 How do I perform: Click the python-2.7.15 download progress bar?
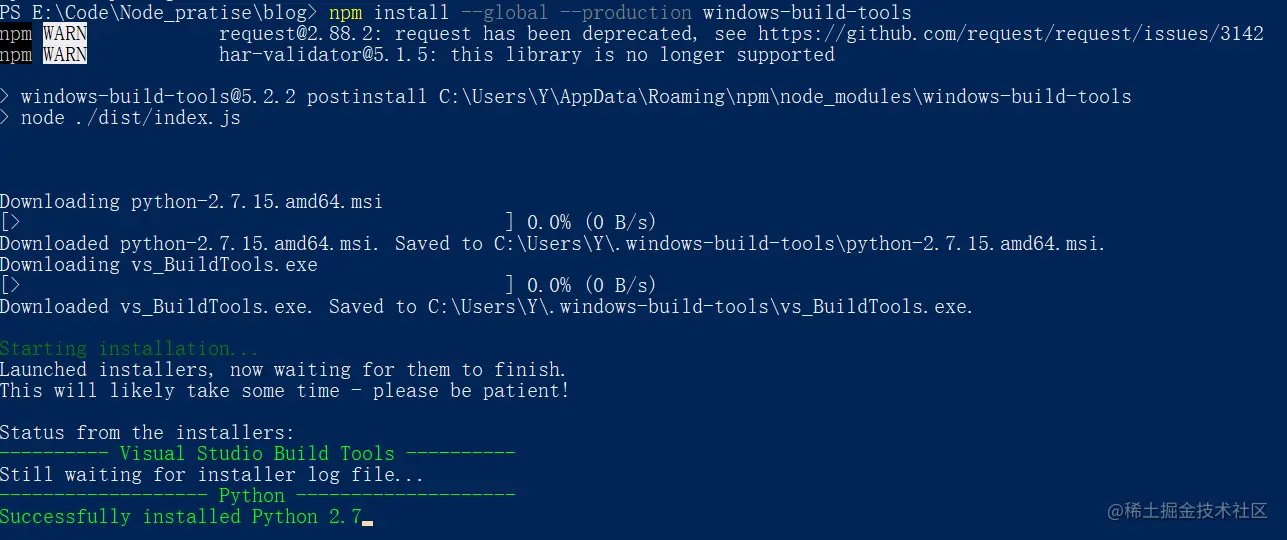(x=258, y=222)
